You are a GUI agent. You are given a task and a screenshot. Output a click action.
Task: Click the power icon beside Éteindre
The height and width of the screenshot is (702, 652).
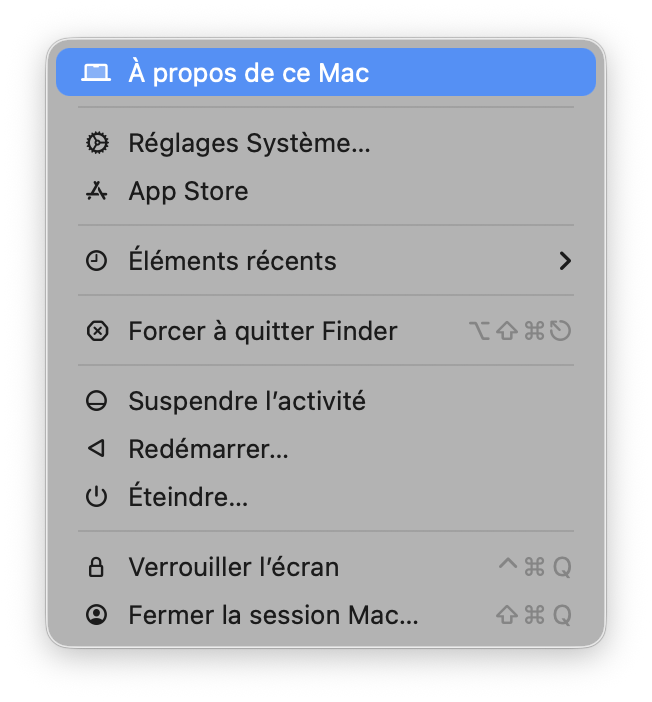click(x=96, y=497)
